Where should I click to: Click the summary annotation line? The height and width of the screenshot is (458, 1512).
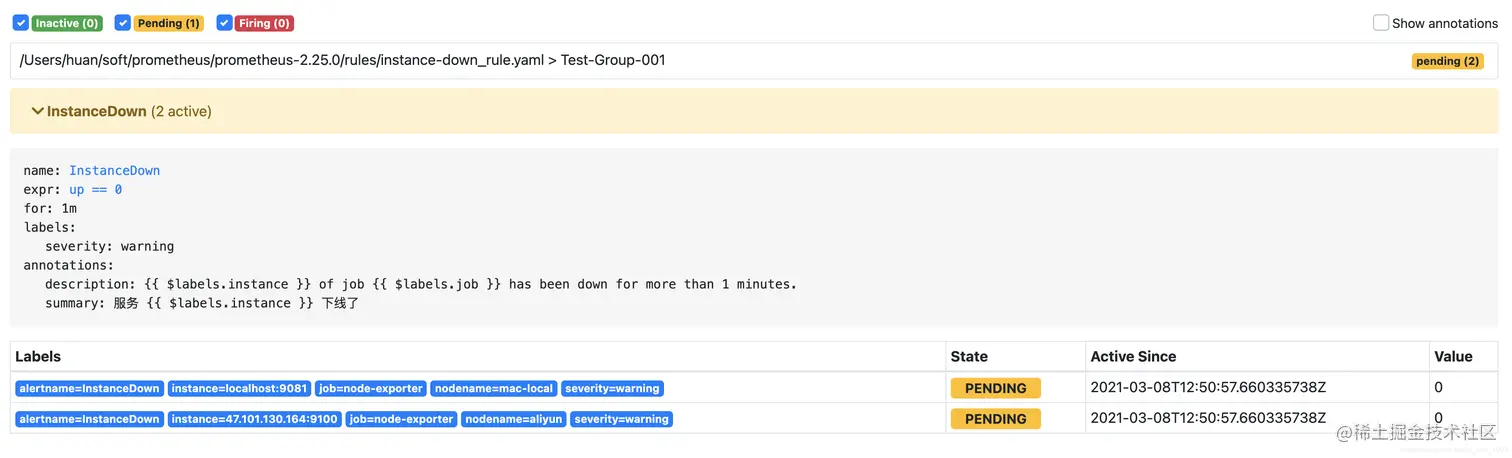click(202, 303)
